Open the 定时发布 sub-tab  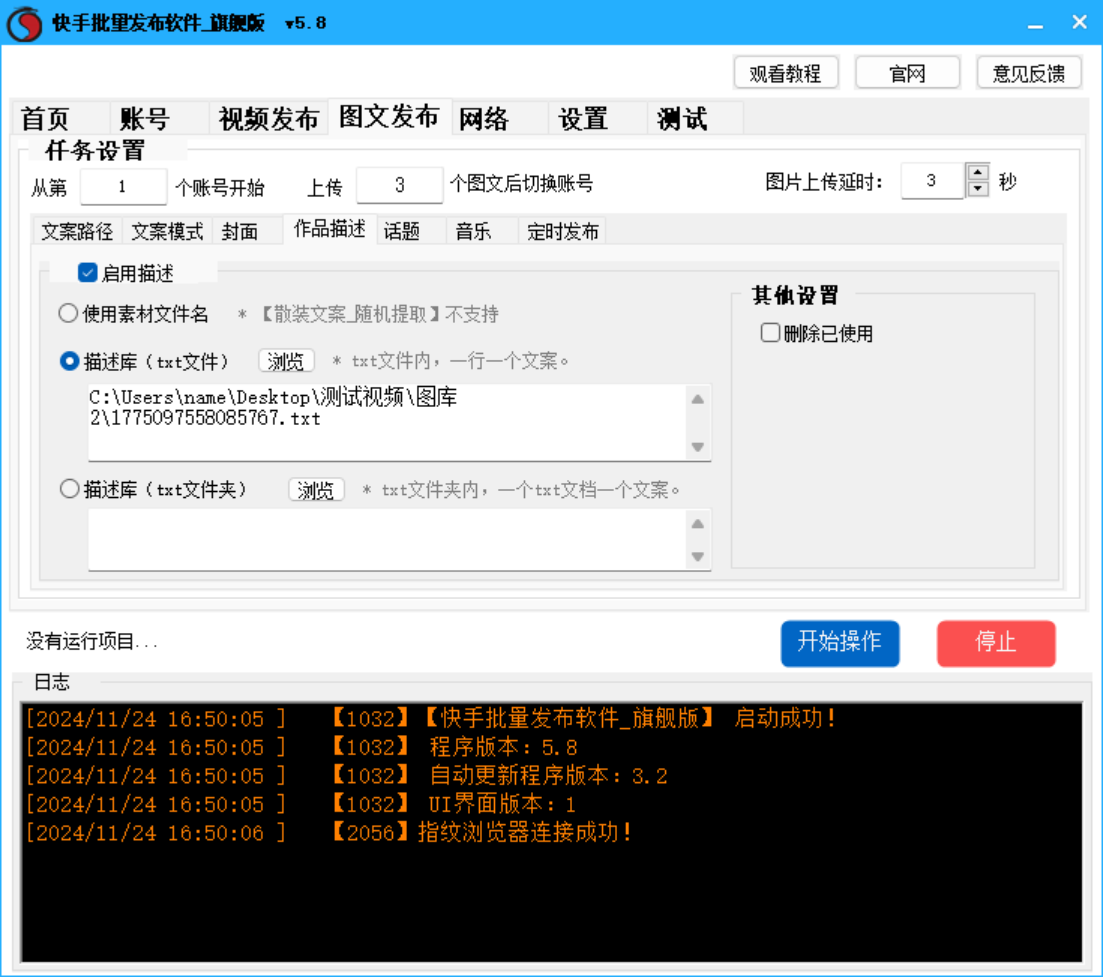tap(563, 231)
